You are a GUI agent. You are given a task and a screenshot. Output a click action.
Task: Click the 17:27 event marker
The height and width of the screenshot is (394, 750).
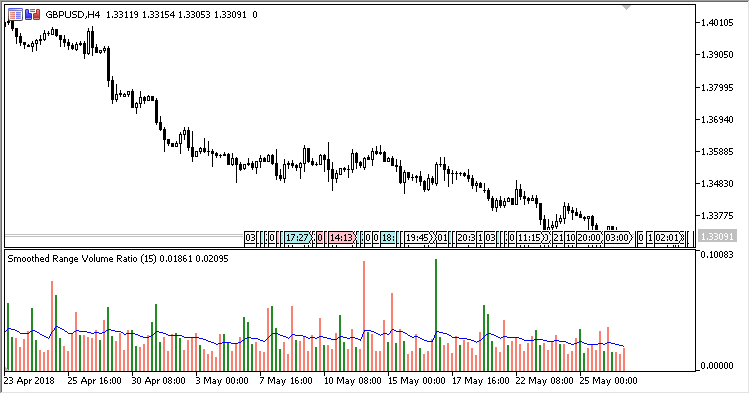pyautogui.click(x=298, y=238)
